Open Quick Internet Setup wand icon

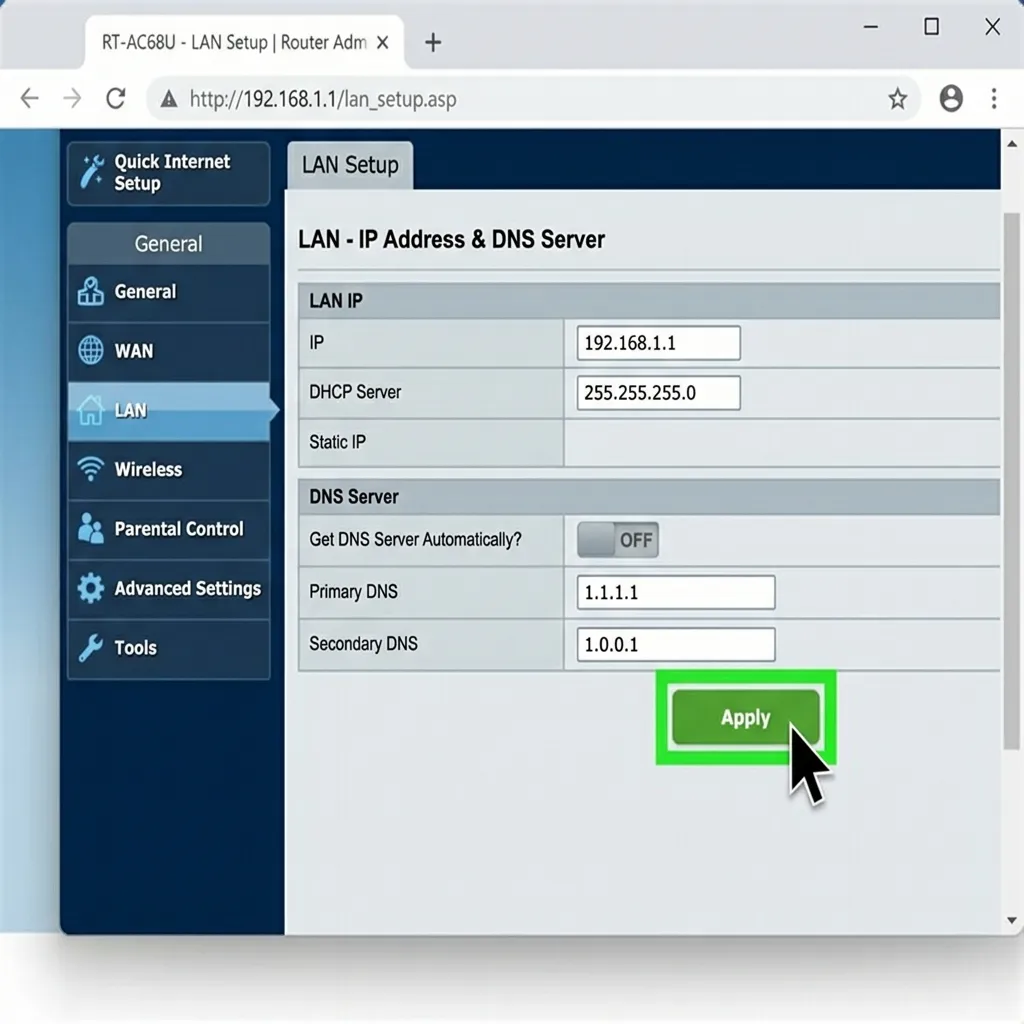click(91, 172)
